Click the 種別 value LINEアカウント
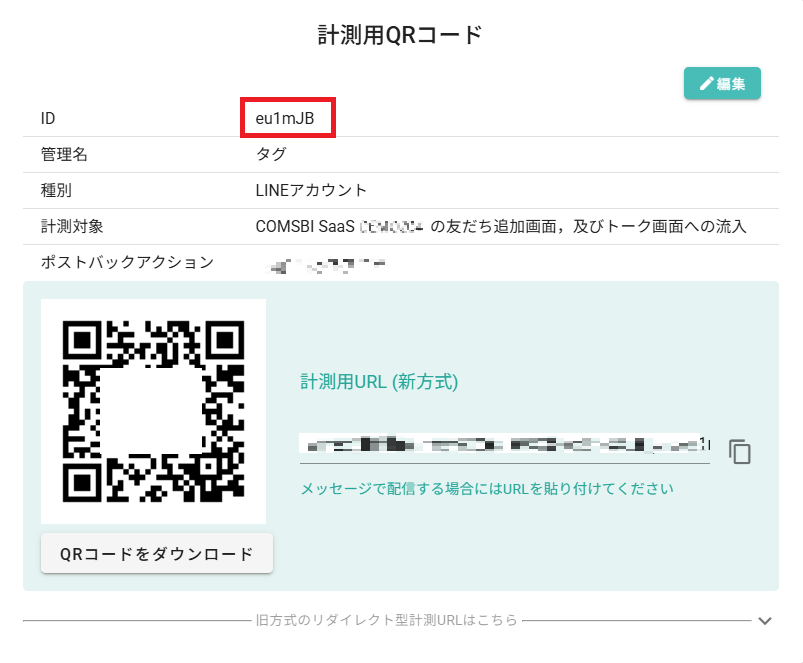This screenshot has height=663, width=803. click(x=311, y=190)
